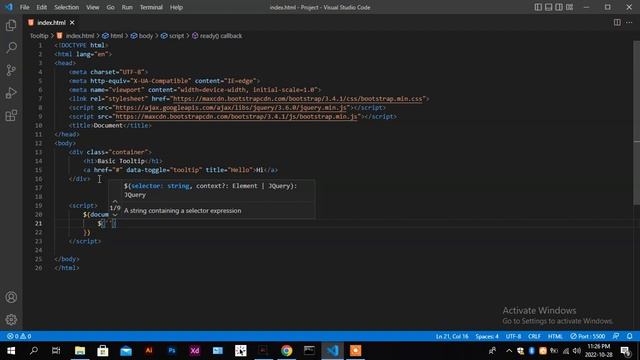Open the Accounts menu icon

point(11,297)
